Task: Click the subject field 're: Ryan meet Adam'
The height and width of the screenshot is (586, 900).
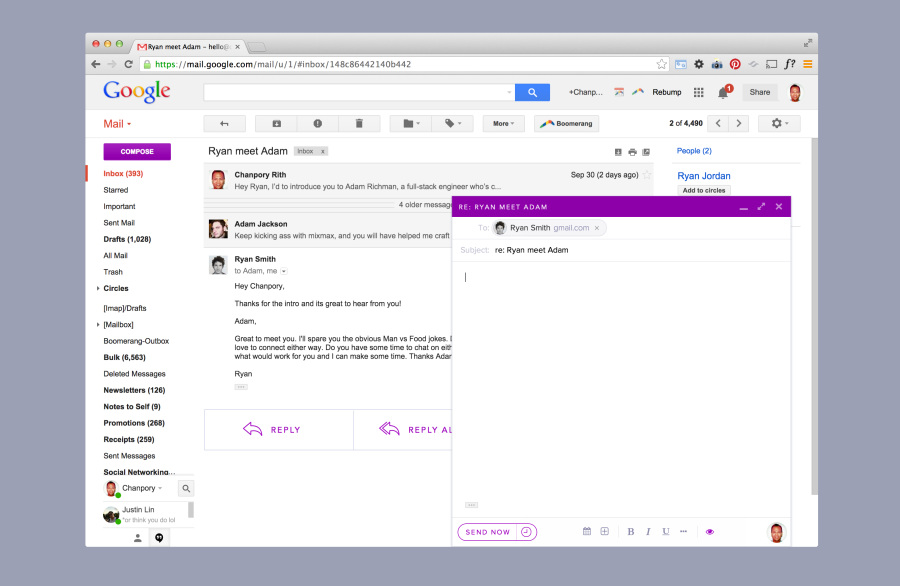Action: pyautogui.click(x=532, y=250)
